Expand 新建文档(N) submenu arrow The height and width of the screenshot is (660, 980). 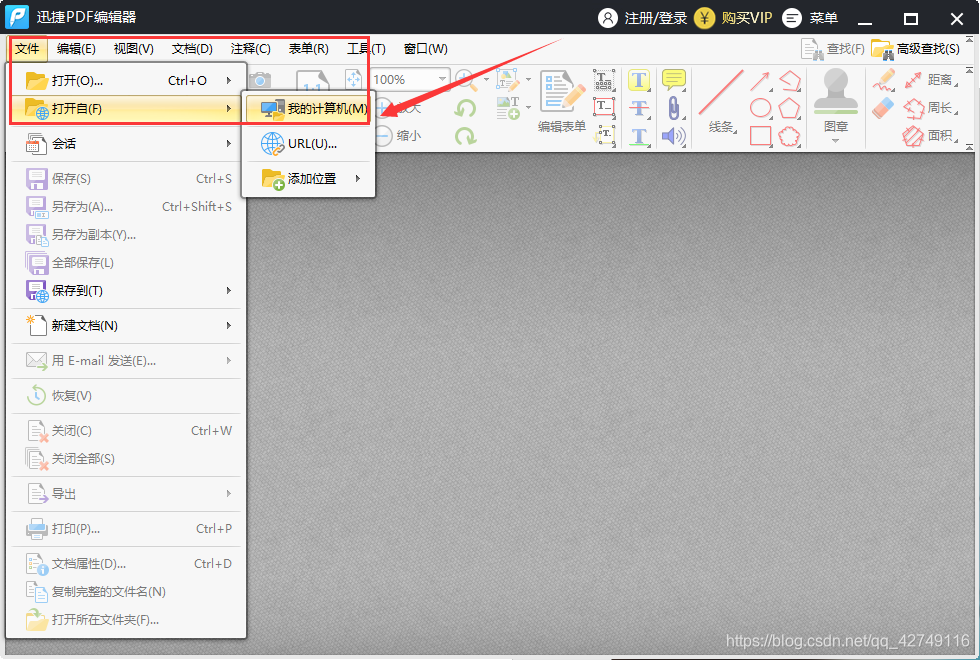tap(229, 326)
